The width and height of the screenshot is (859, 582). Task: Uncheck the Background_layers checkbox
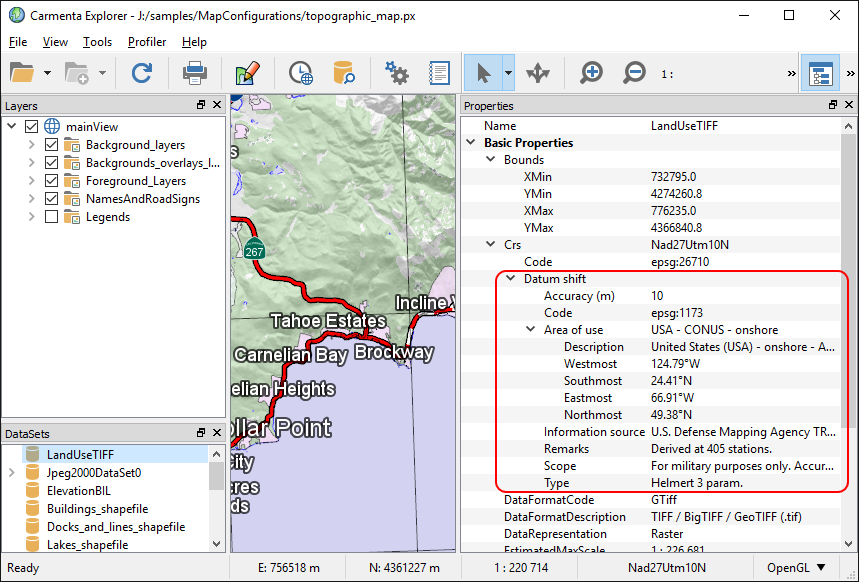(x=52, y=145)
